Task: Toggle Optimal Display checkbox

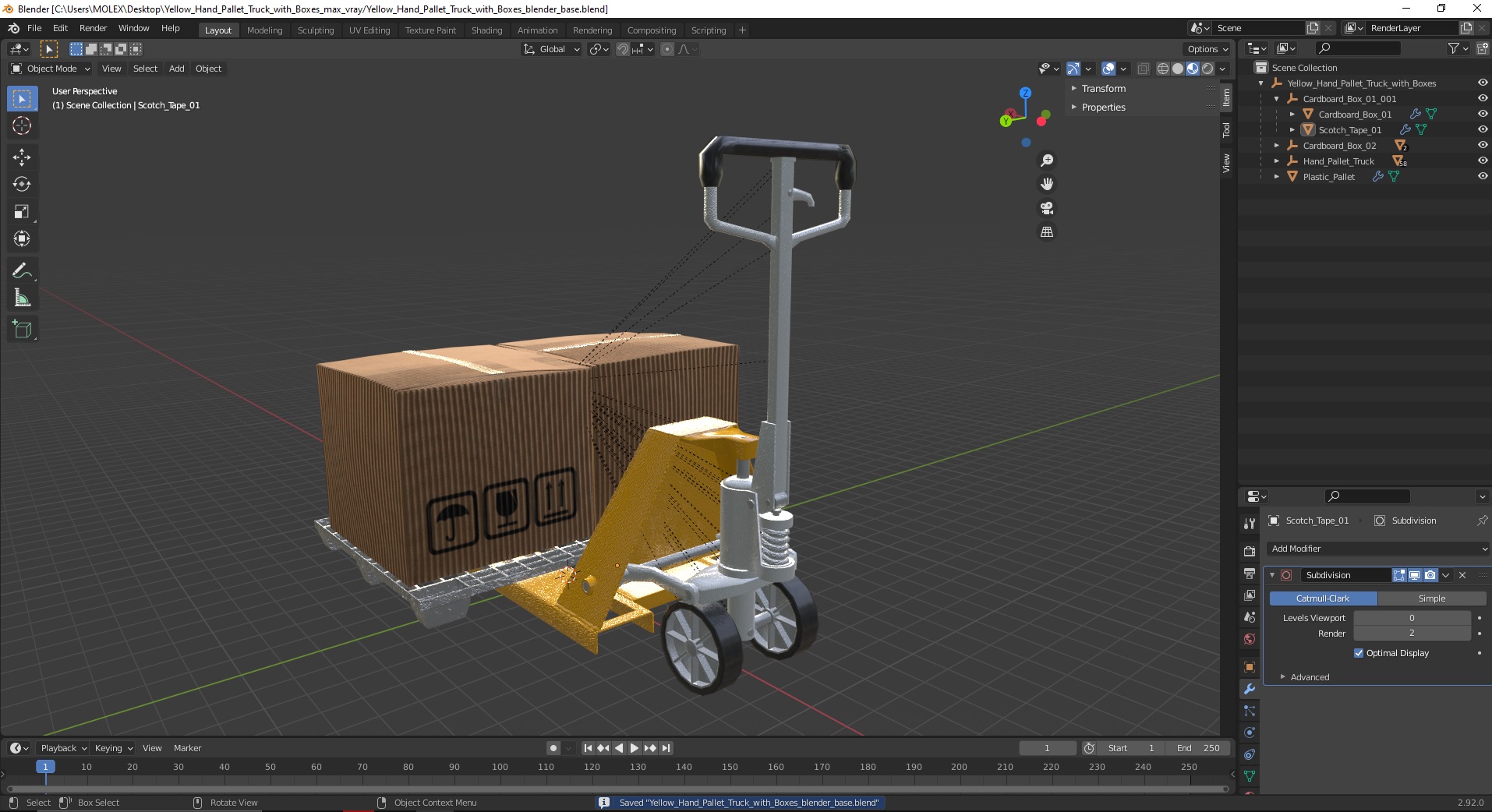Action: (x=1359, y=653)
